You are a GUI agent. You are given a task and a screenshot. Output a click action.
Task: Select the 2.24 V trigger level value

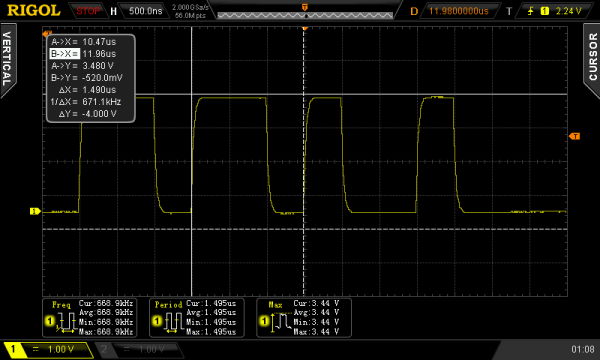pyautogui.click(x=568, y=11)
